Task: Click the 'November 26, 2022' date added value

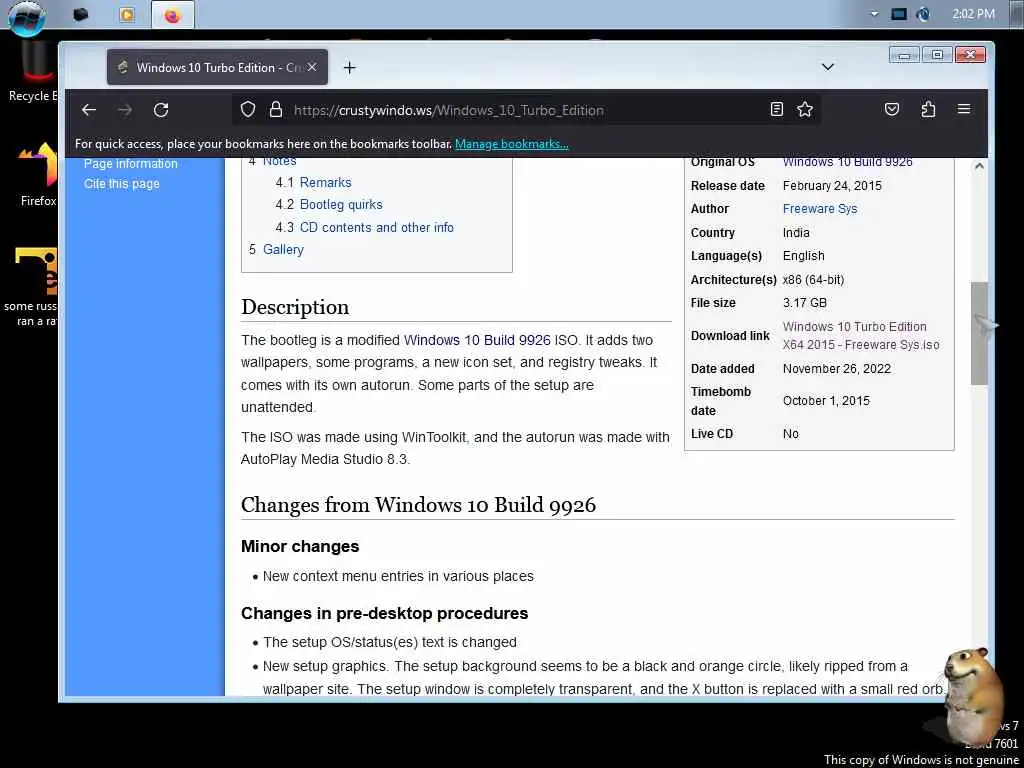Action: (837, 369)
